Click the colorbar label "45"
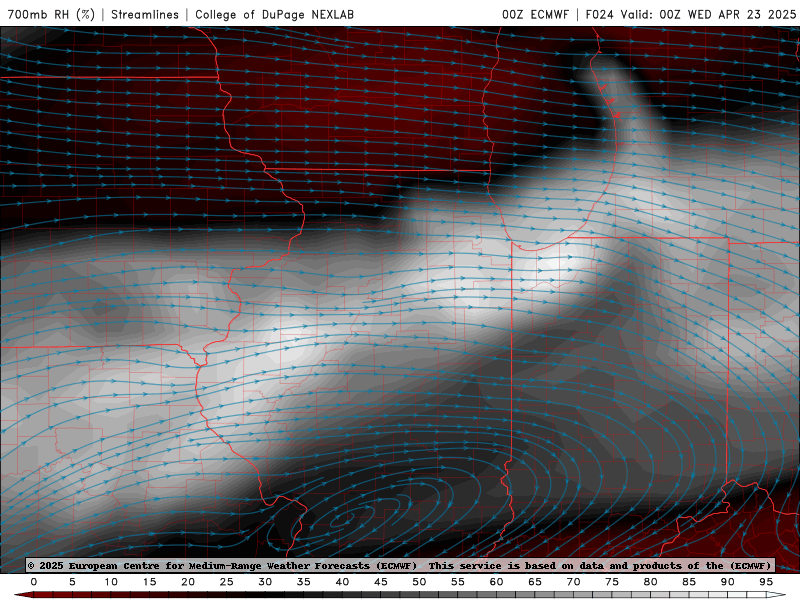This screenshot has height=600, width=800. pyautogui.click(x=381, y=582)
